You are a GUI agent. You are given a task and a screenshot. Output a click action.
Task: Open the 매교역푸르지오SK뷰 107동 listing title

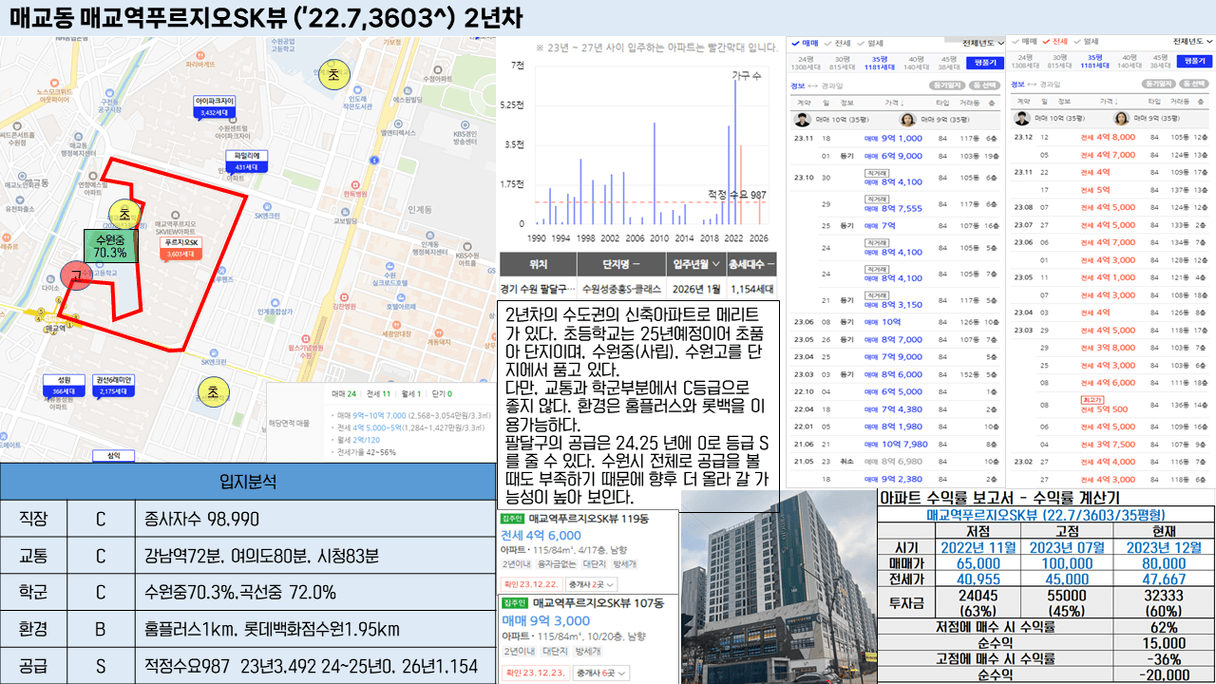coord(598,603)
